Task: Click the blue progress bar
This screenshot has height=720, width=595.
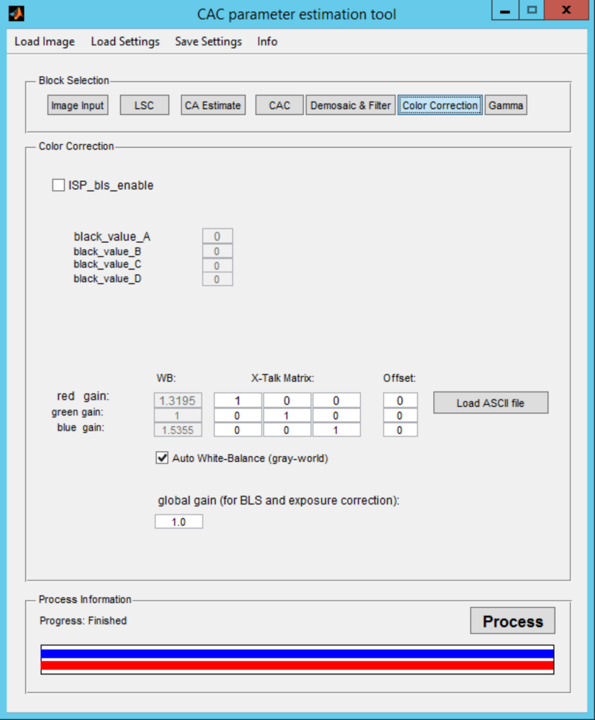Action: coord(297,654)
